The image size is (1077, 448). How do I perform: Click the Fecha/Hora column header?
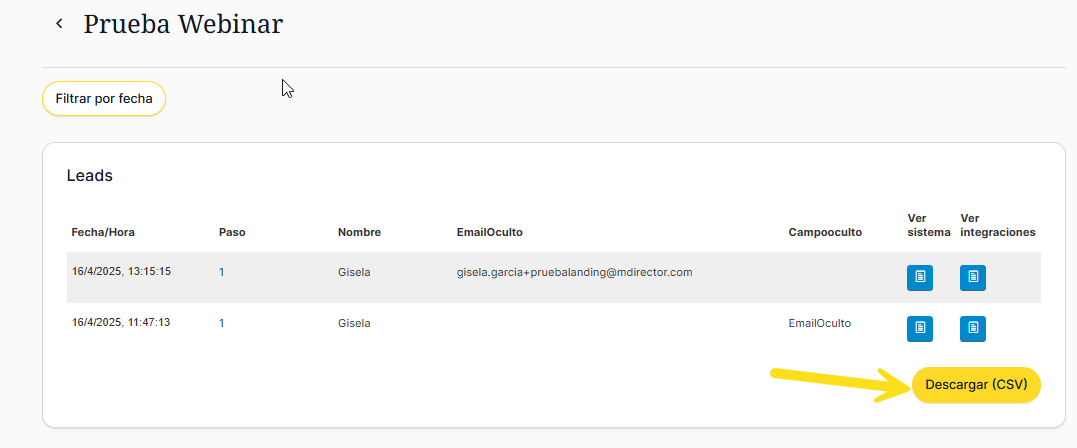(103, 232)
